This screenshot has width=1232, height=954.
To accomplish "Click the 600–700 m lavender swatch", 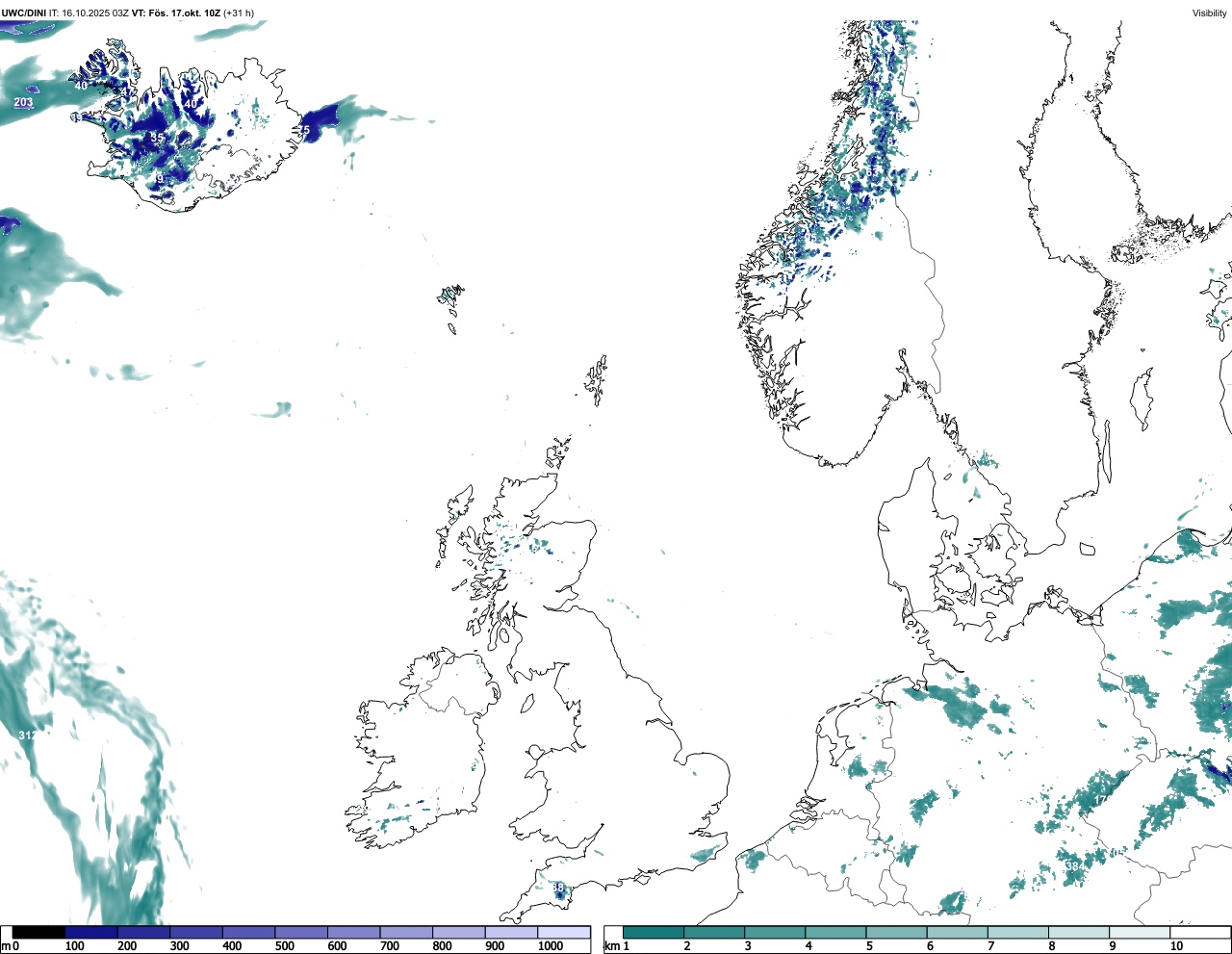I will 353,932.
